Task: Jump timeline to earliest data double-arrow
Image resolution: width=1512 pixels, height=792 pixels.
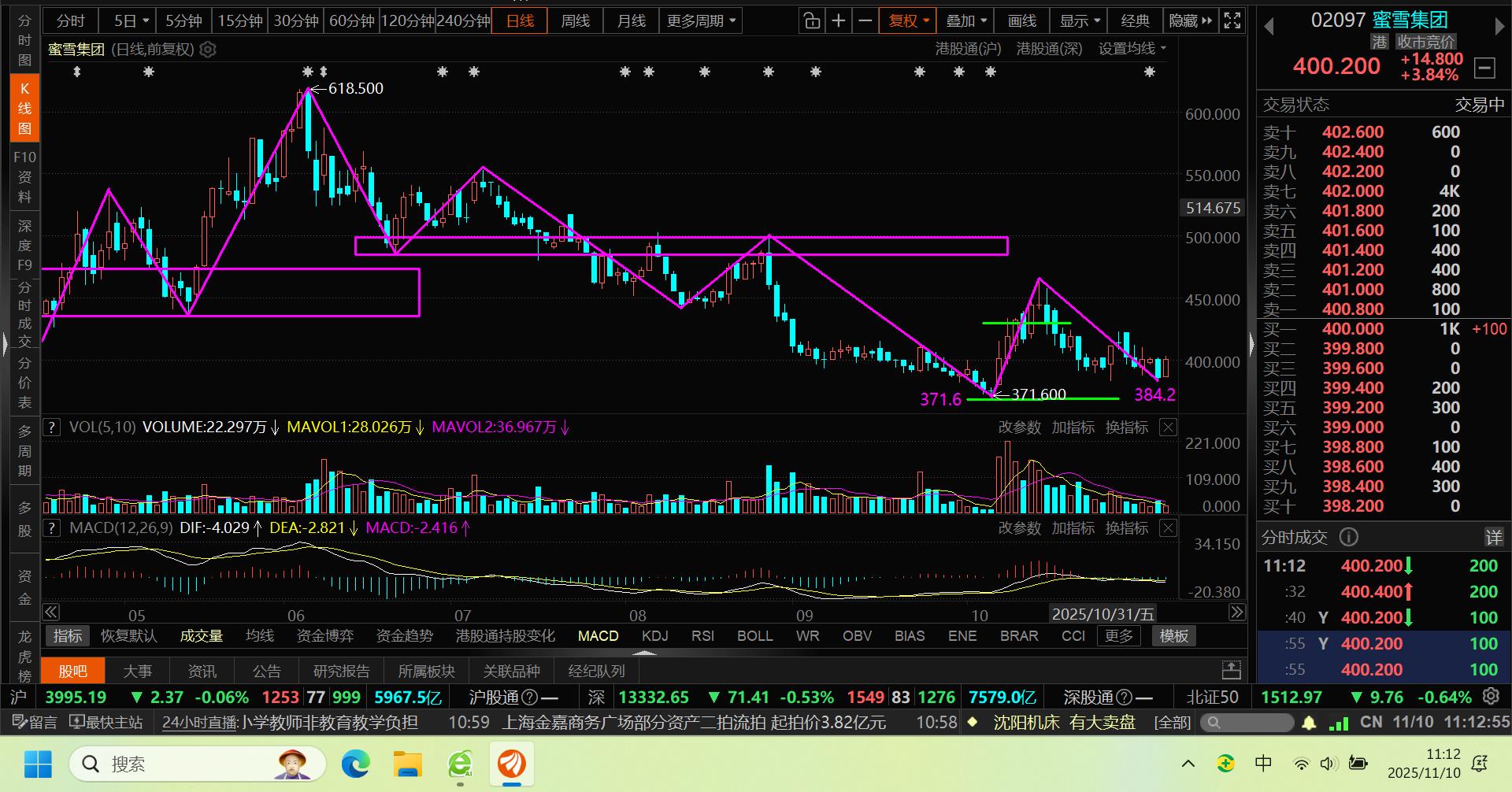Action: tap(51, 613)
